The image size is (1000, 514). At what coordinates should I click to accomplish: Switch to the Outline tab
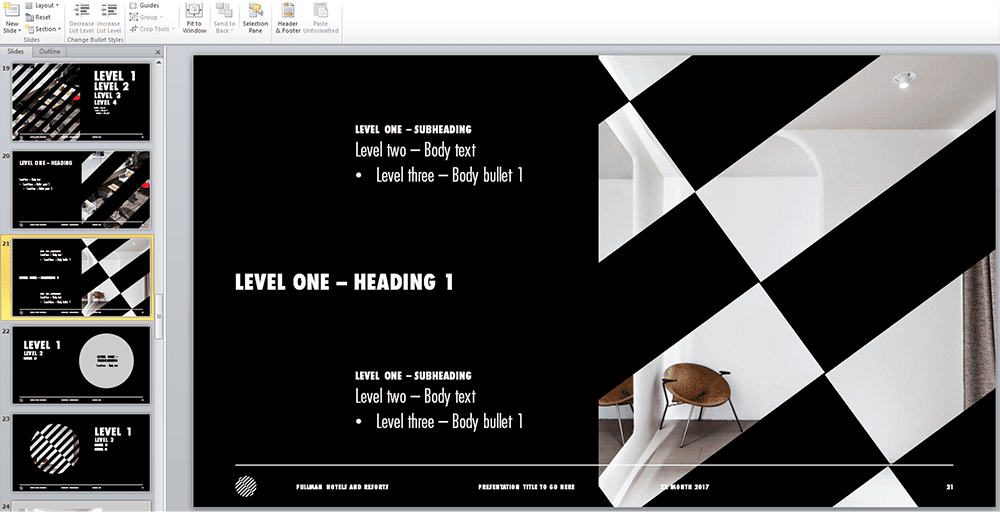click(x=50, y=52)
